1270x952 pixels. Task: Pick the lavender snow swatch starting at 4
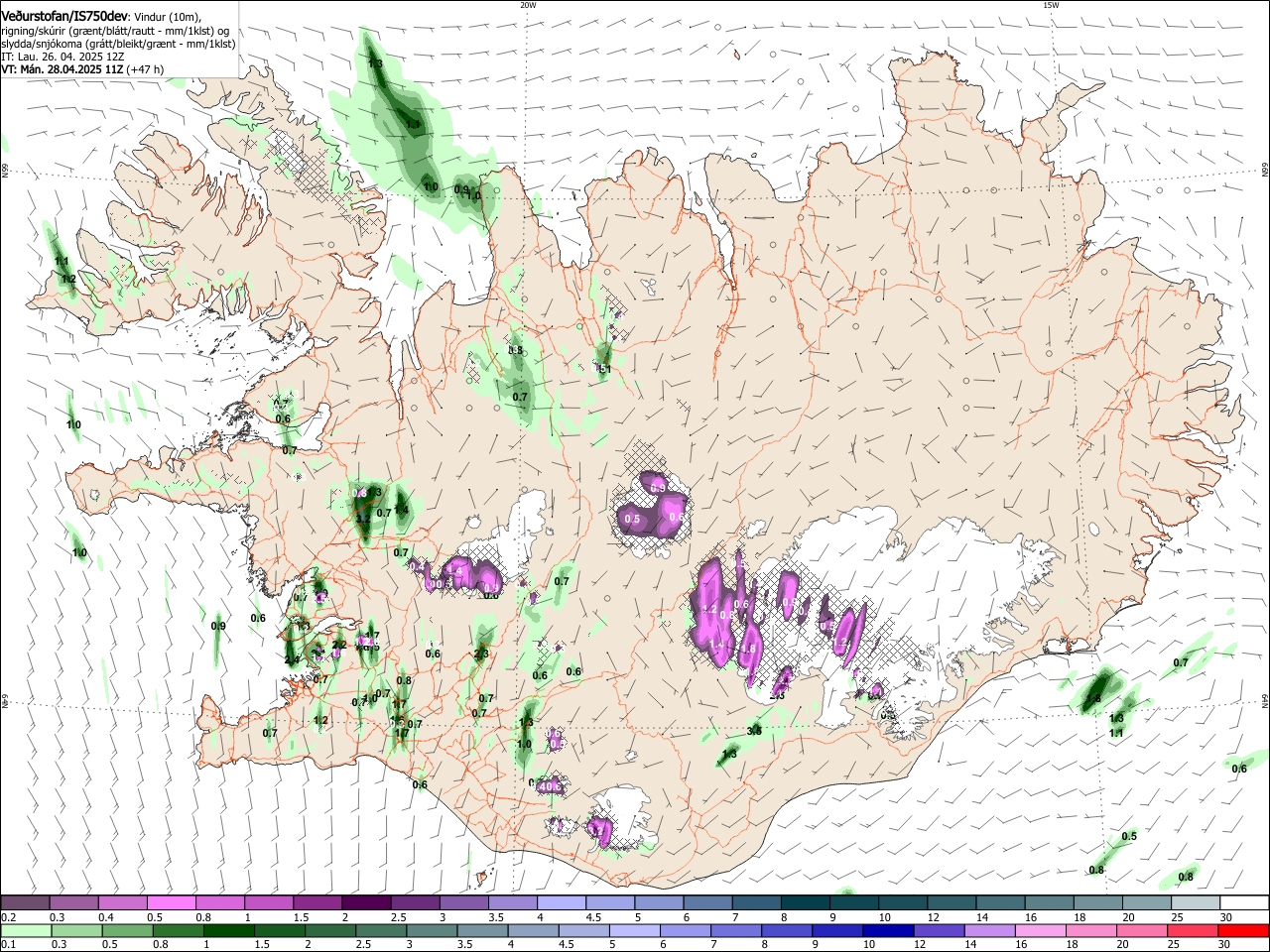pos(560,902)
